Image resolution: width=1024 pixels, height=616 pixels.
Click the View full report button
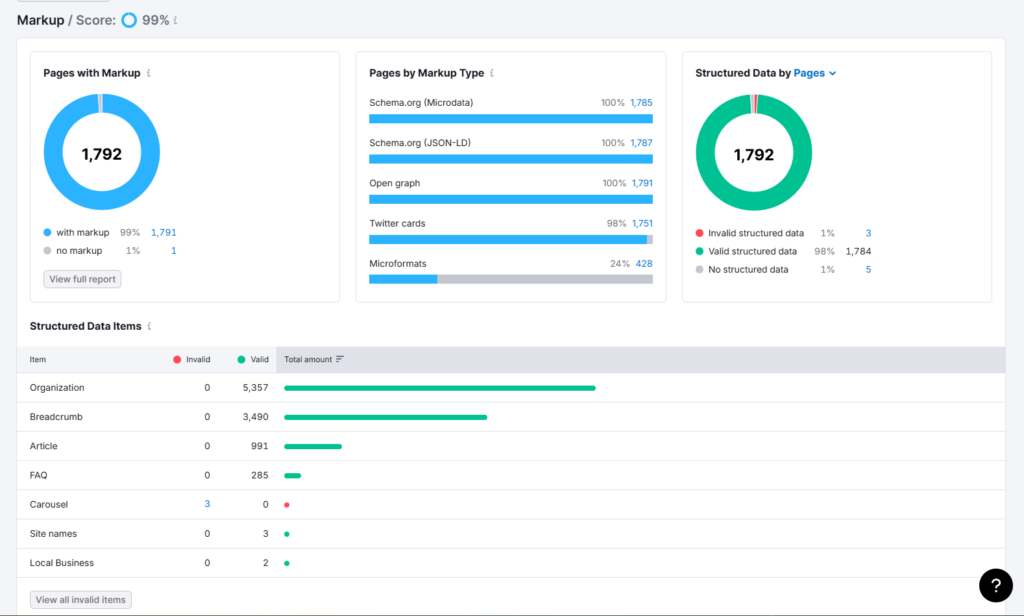[82, 279]
